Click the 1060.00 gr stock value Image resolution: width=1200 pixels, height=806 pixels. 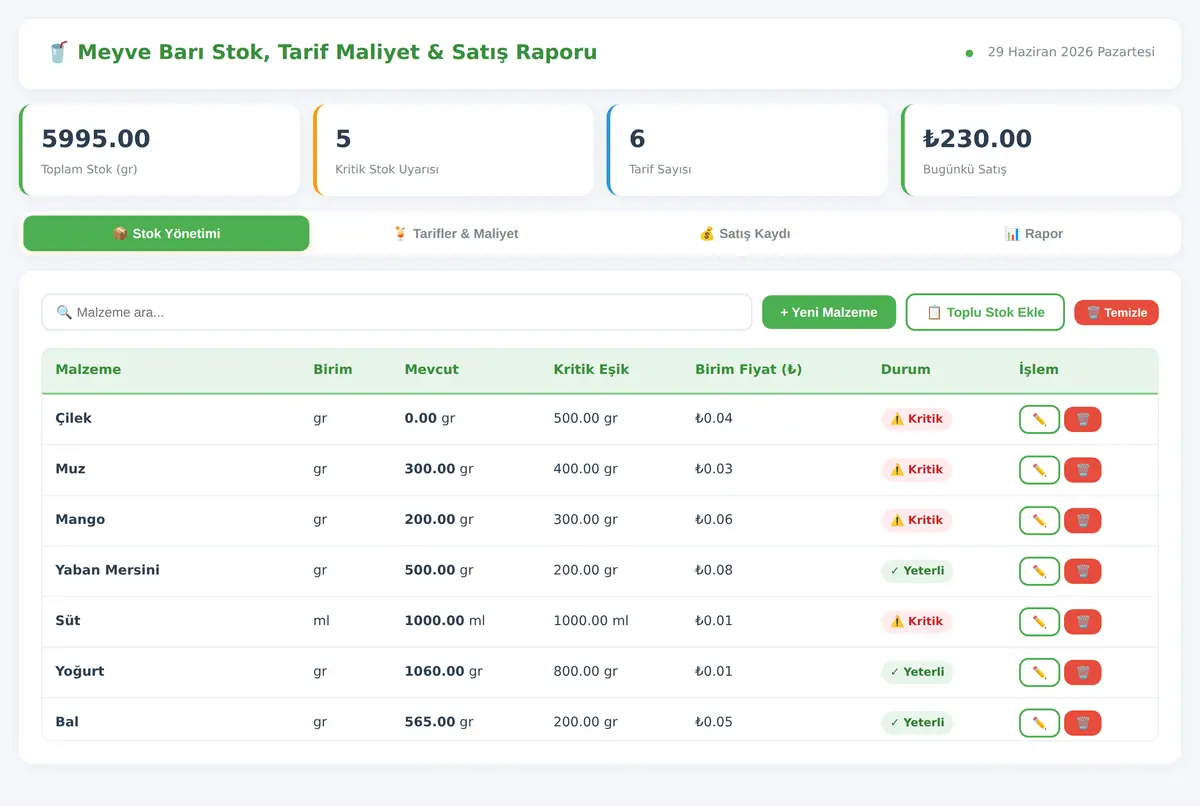click(x=443, y=671)
